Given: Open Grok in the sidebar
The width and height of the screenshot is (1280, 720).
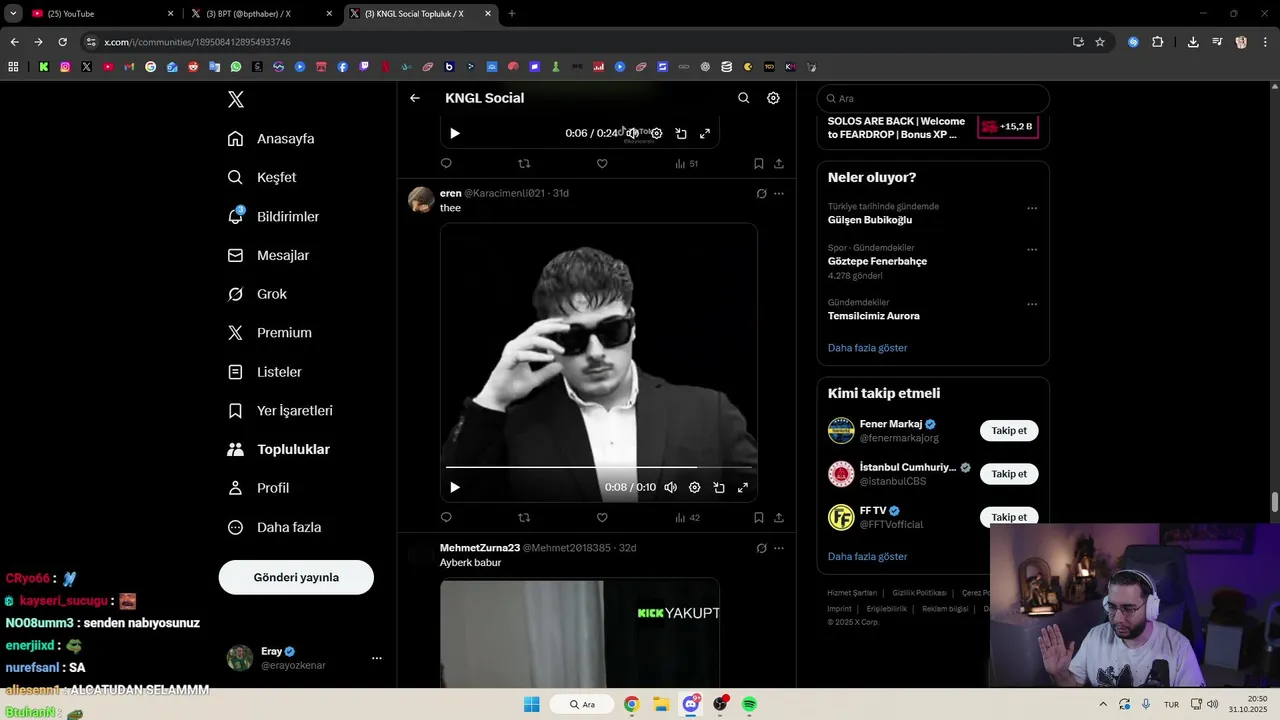Looking at the screenshot, I should pyautogui.click(x=258, y=294).
